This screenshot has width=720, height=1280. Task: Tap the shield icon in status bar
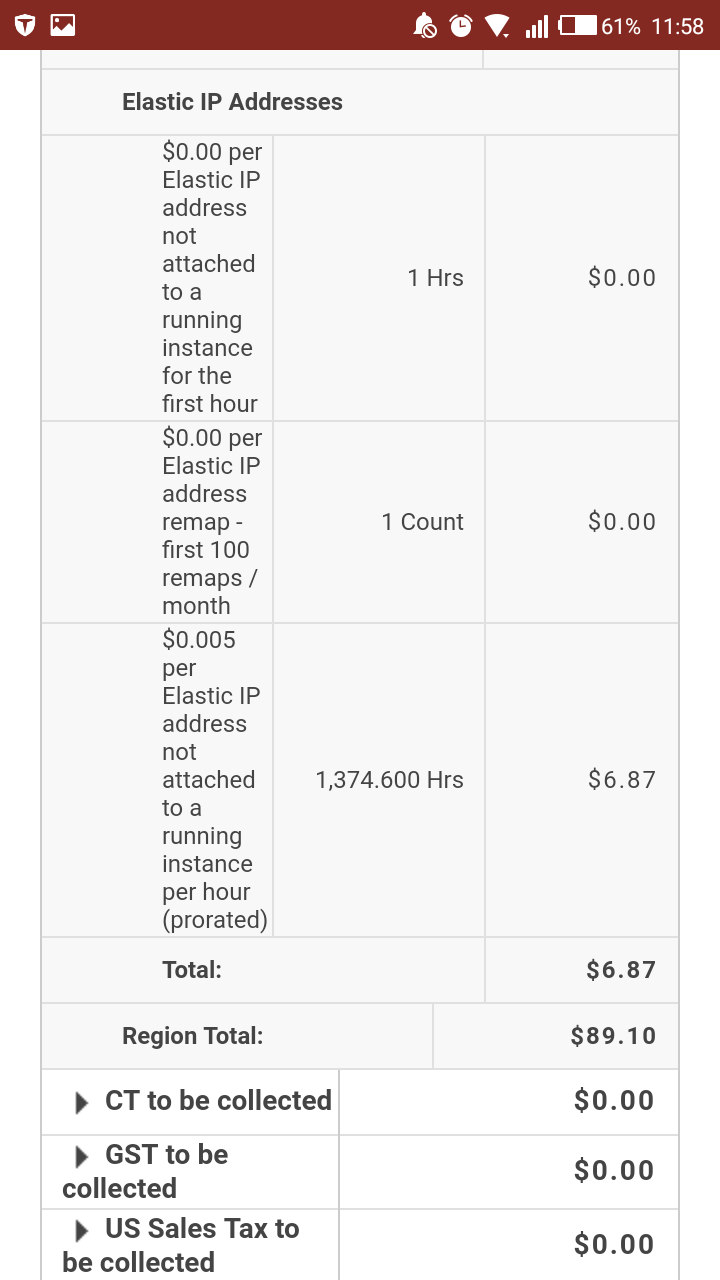click(x=25, y=25)
